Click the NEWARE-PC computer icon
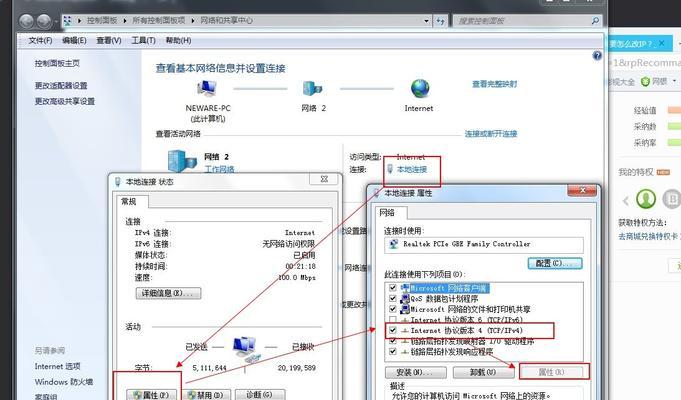The height and width of the screenshot is (400, 681). pos(207,88)
